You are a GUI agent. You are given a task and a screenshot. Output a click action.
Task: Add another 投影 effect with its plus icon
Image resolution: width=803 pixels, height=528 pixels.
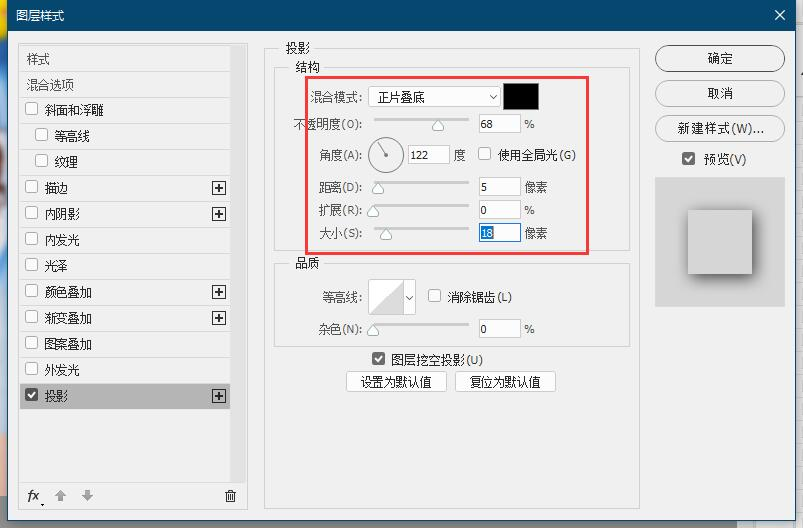point(219,396)
